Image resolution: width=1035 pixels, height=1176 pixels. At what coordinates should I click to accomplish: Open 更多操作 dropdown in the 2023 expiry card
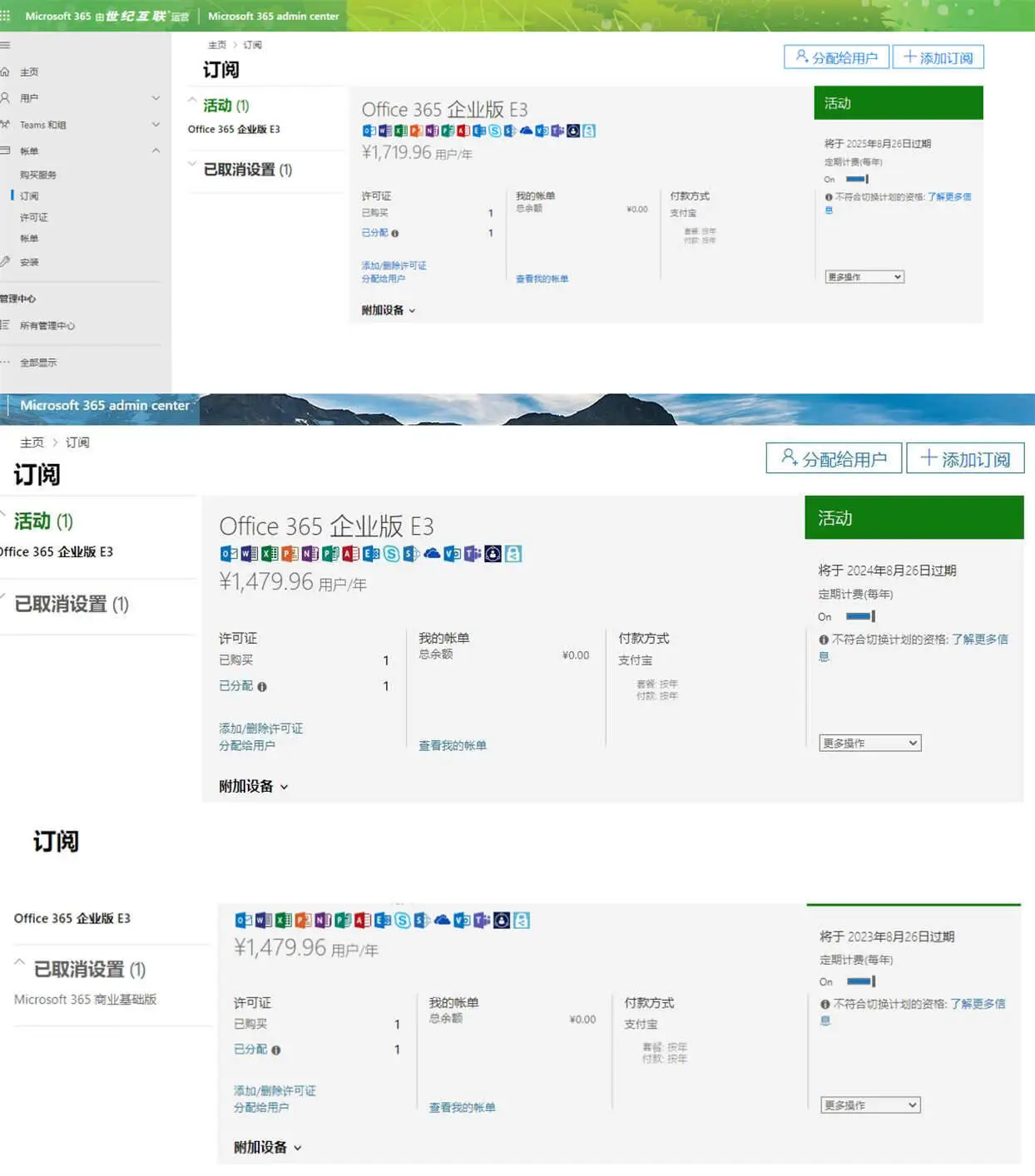pos(870,1105)
